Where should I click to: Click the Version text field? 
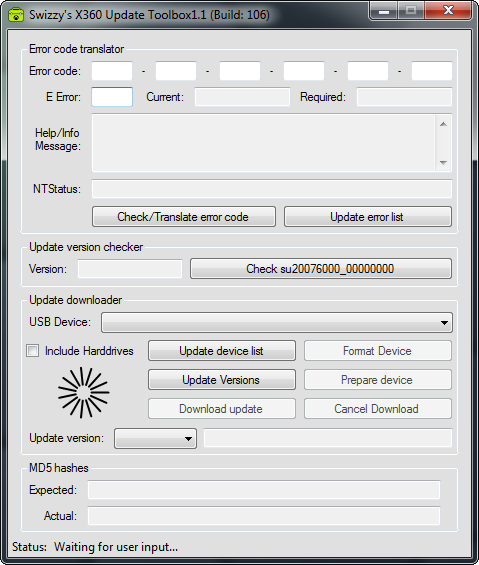(130, 269)
